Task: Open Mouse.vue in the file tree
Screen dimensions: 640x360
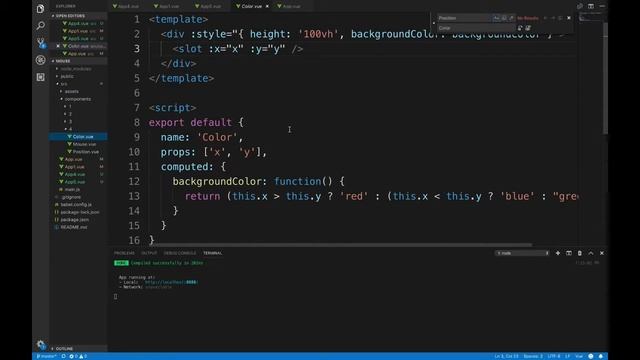Action: [85, 144]
